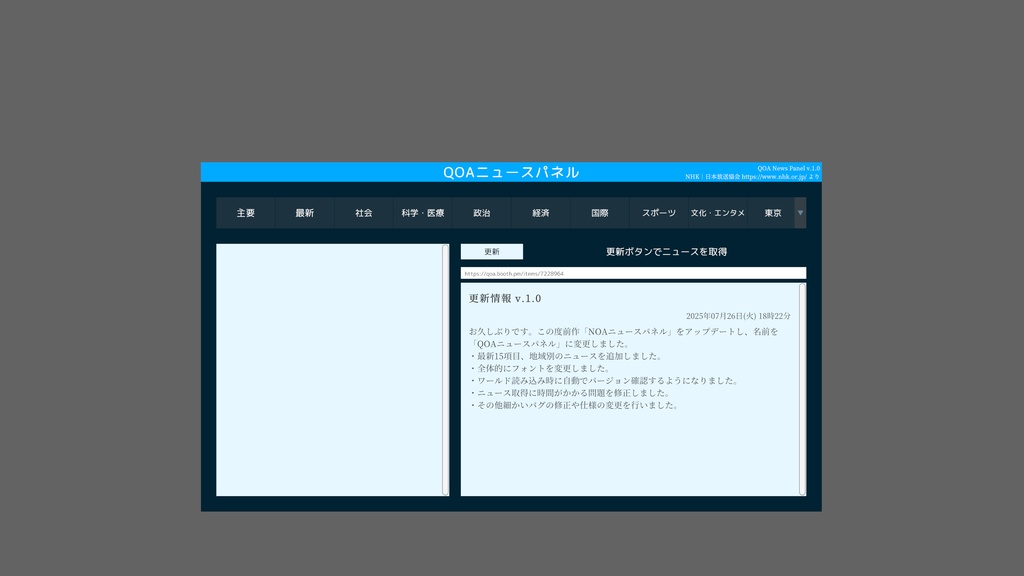The image size is (1024, 576).
Task: View the 政治 (politics) tab
Action: click(480, 212)
